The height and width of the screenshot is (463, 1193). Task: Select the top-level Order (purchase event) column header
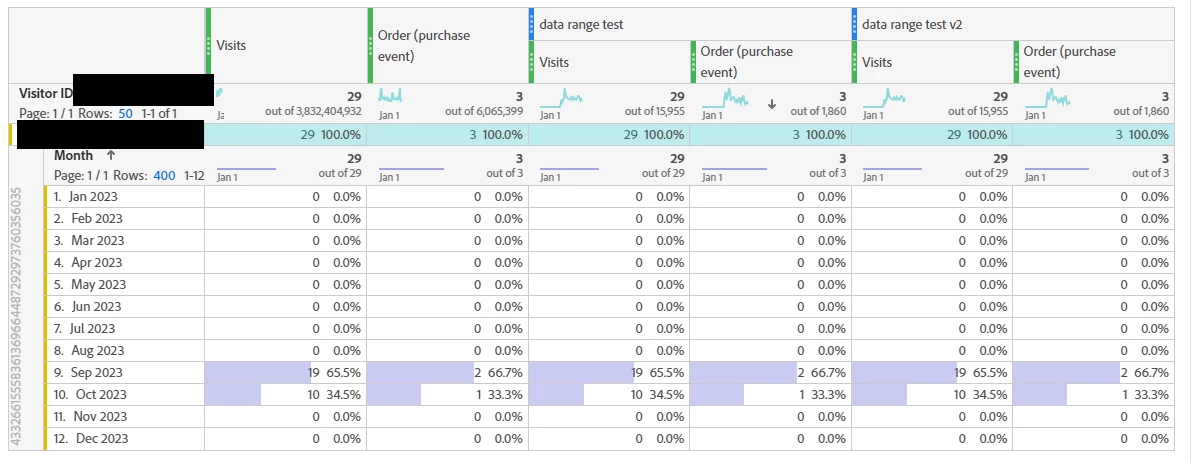point(447,46)
